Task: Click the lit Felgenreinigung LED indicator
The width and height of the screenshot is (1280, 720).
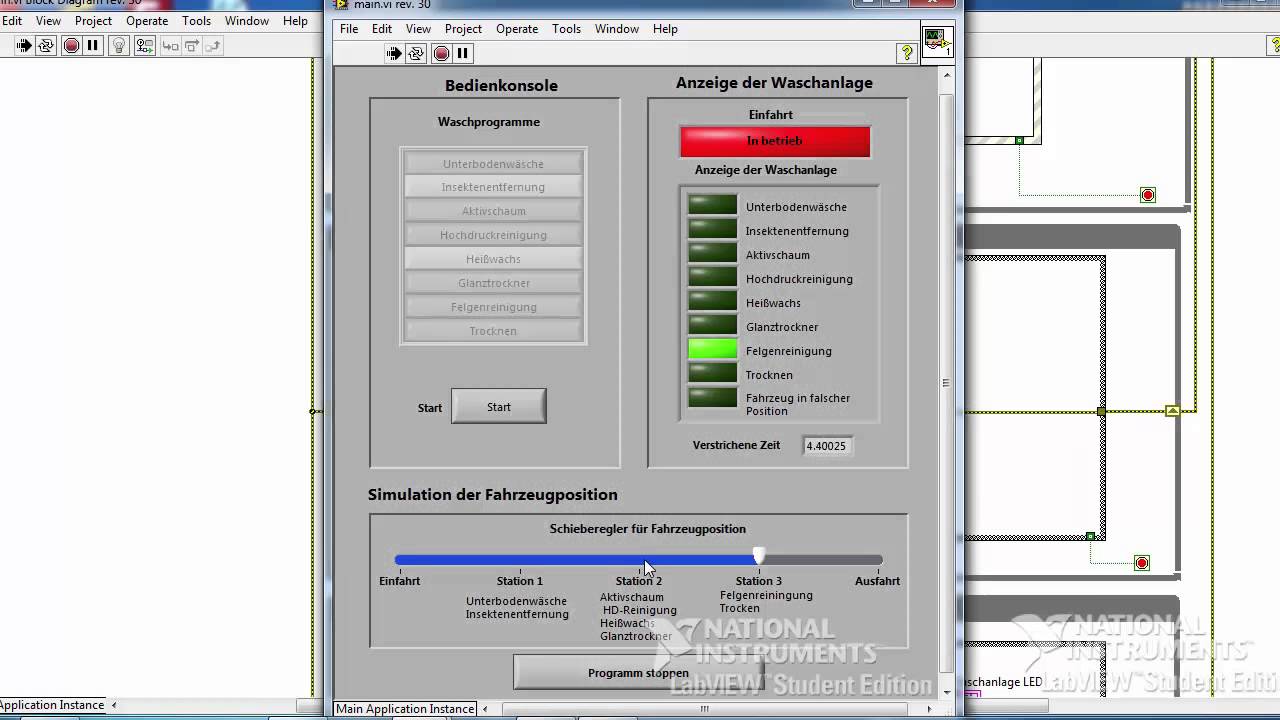Action: (712, 350)
